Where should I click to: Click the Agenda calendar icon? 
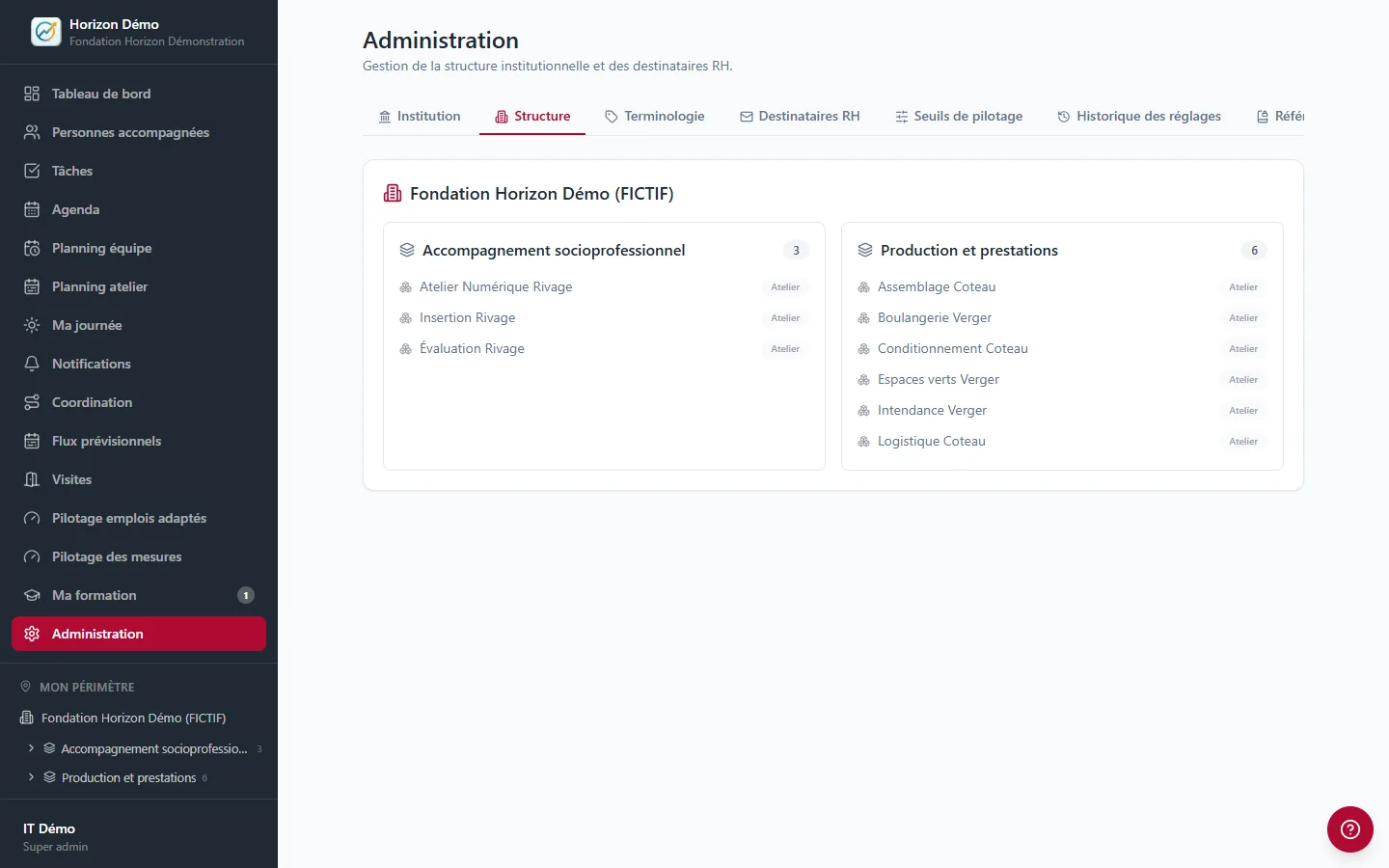click(x=32, y=209)
